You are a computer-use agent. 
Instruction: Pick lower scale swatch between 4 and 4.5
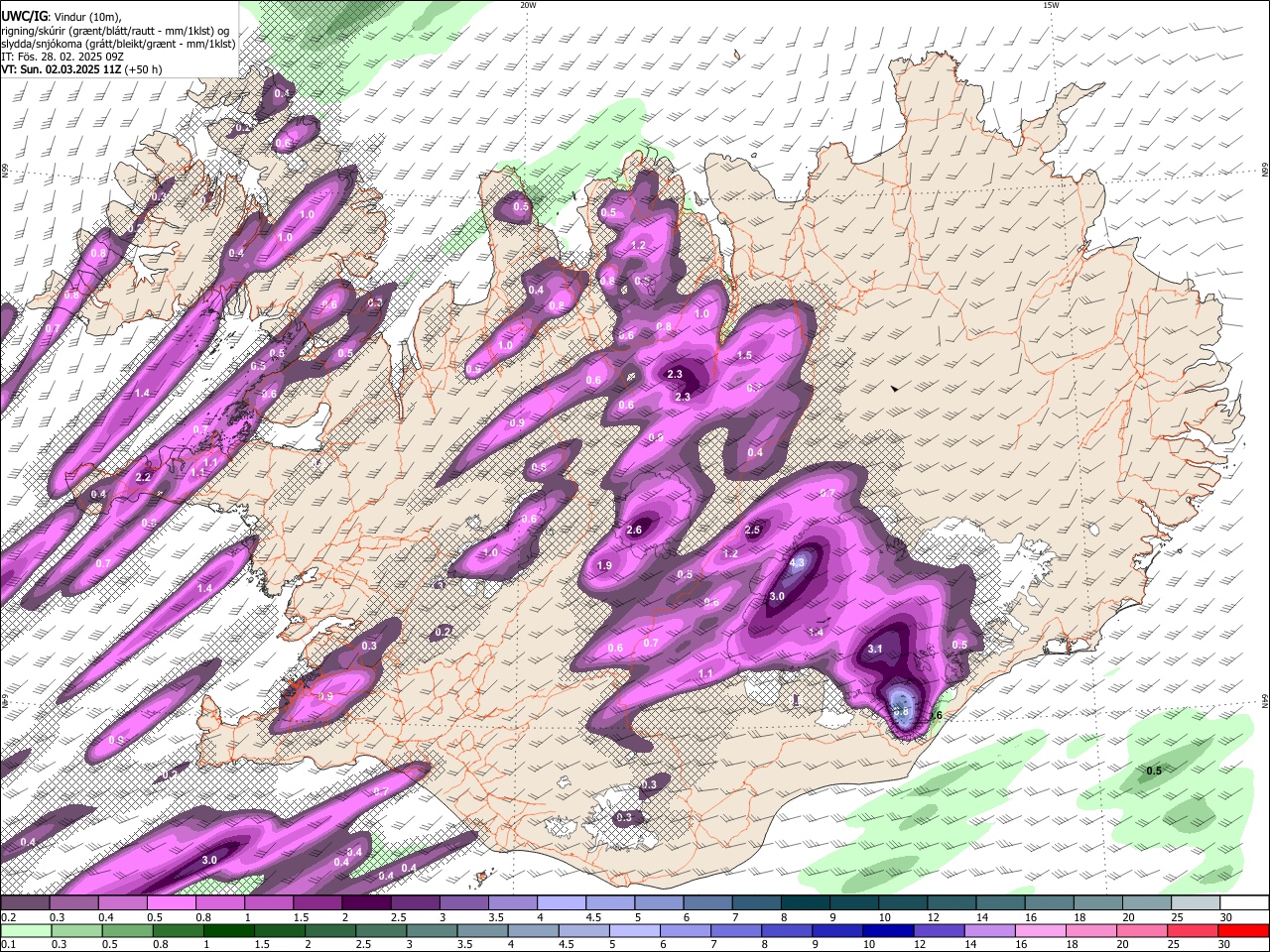534,930
